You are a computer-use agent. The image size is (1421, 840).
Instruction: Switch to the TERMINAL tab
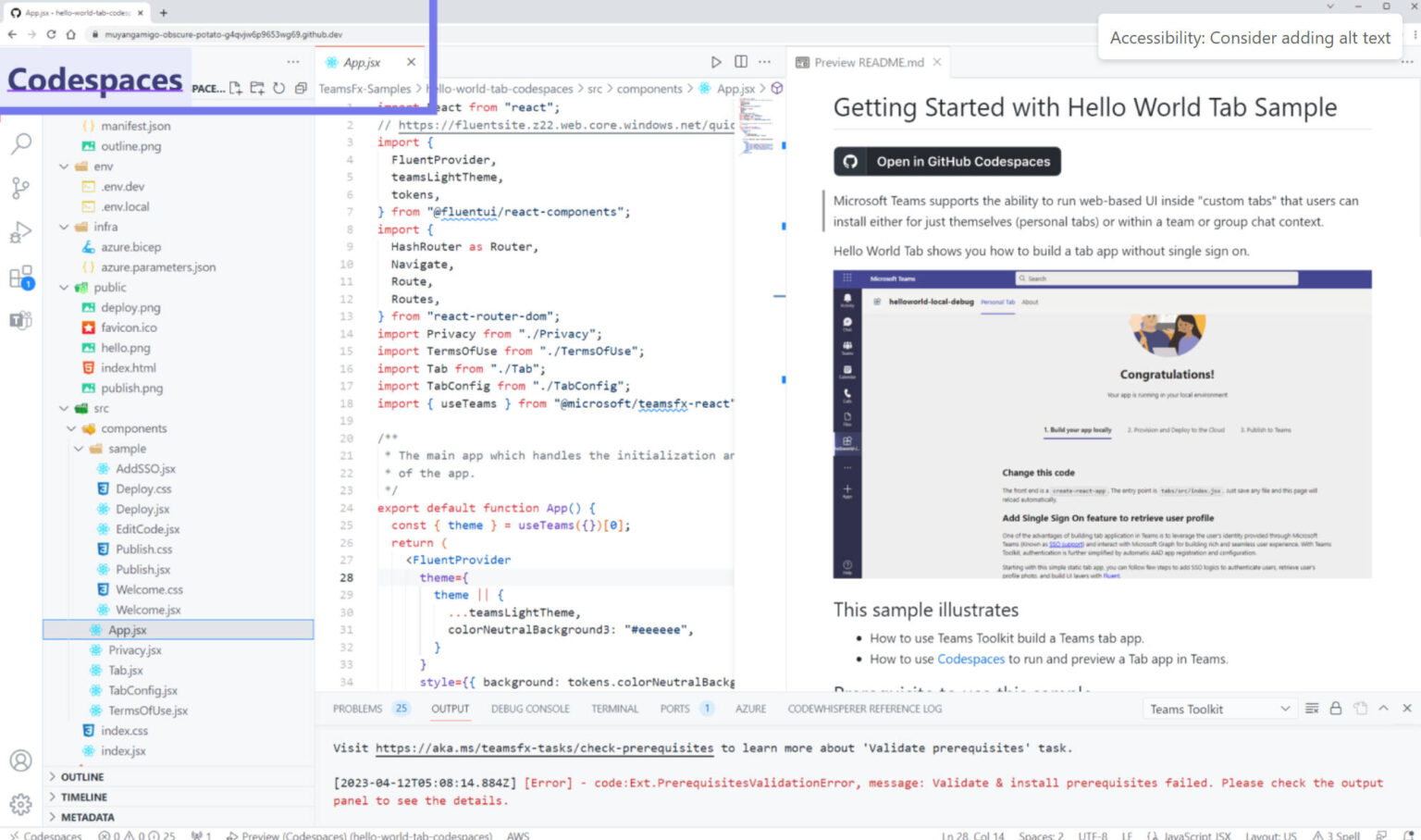[x=614, y=708]
